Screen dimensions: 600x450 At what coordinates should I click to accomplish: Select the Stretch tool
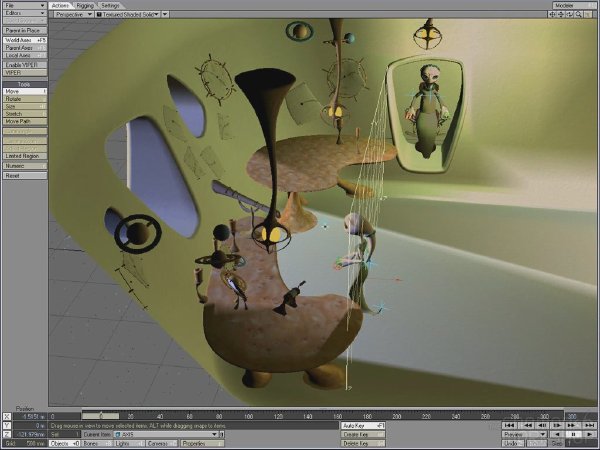point(25,114)
